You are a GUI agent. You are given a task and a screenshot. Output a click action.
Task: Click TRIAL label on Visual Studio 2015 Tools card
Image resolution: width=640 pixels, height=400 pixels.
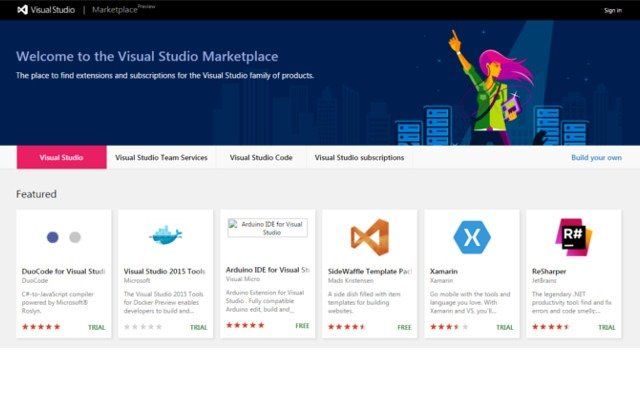199,327
